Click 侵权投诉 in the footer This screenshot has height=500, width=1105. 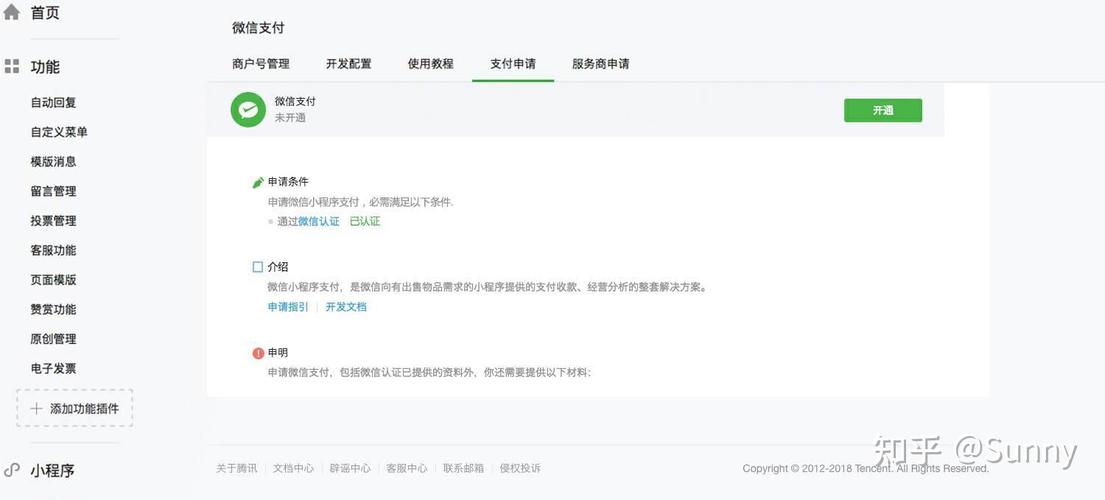click(520, 468)
